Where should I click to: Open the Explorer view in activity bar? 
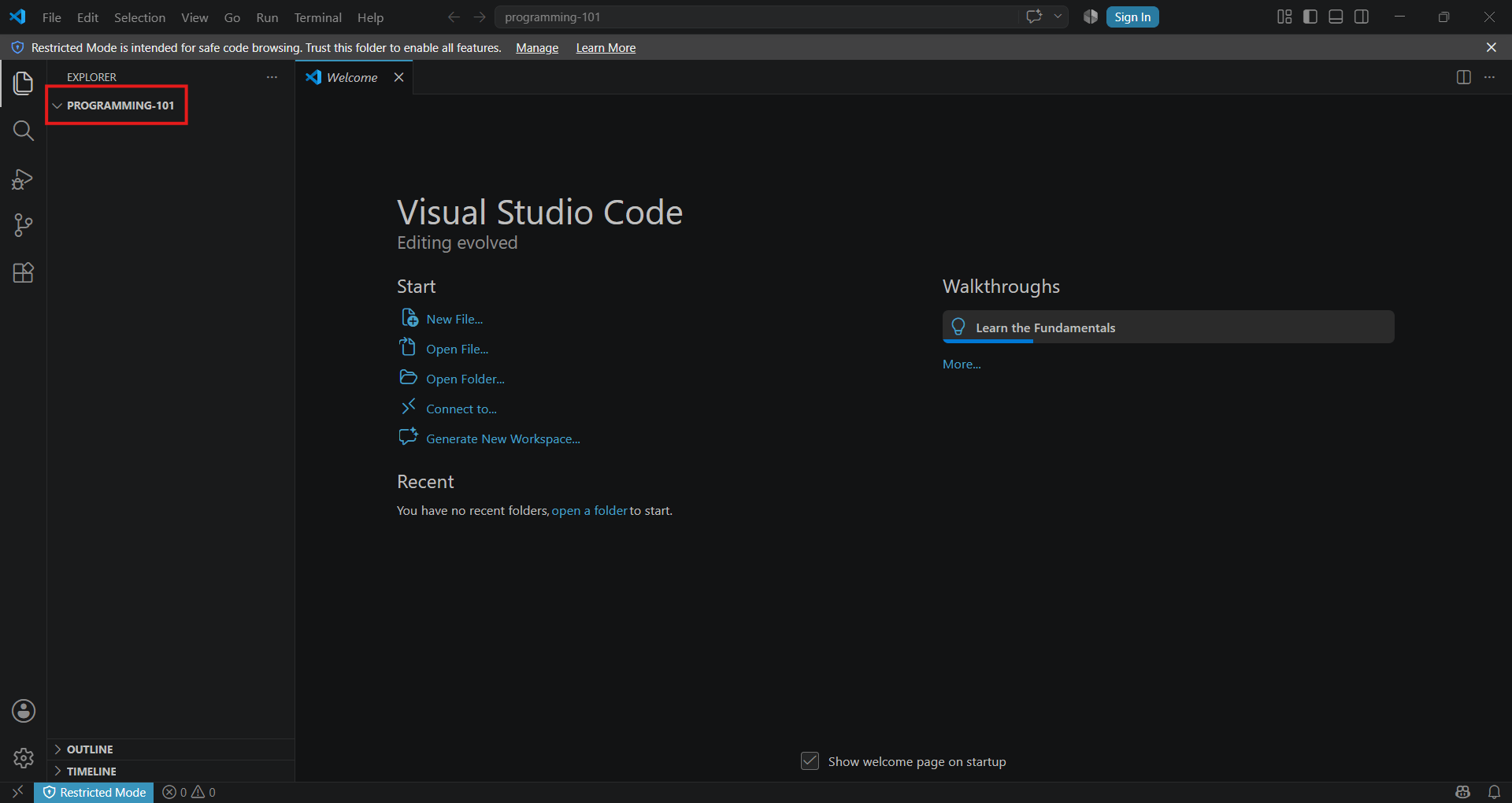click(23, 83)
